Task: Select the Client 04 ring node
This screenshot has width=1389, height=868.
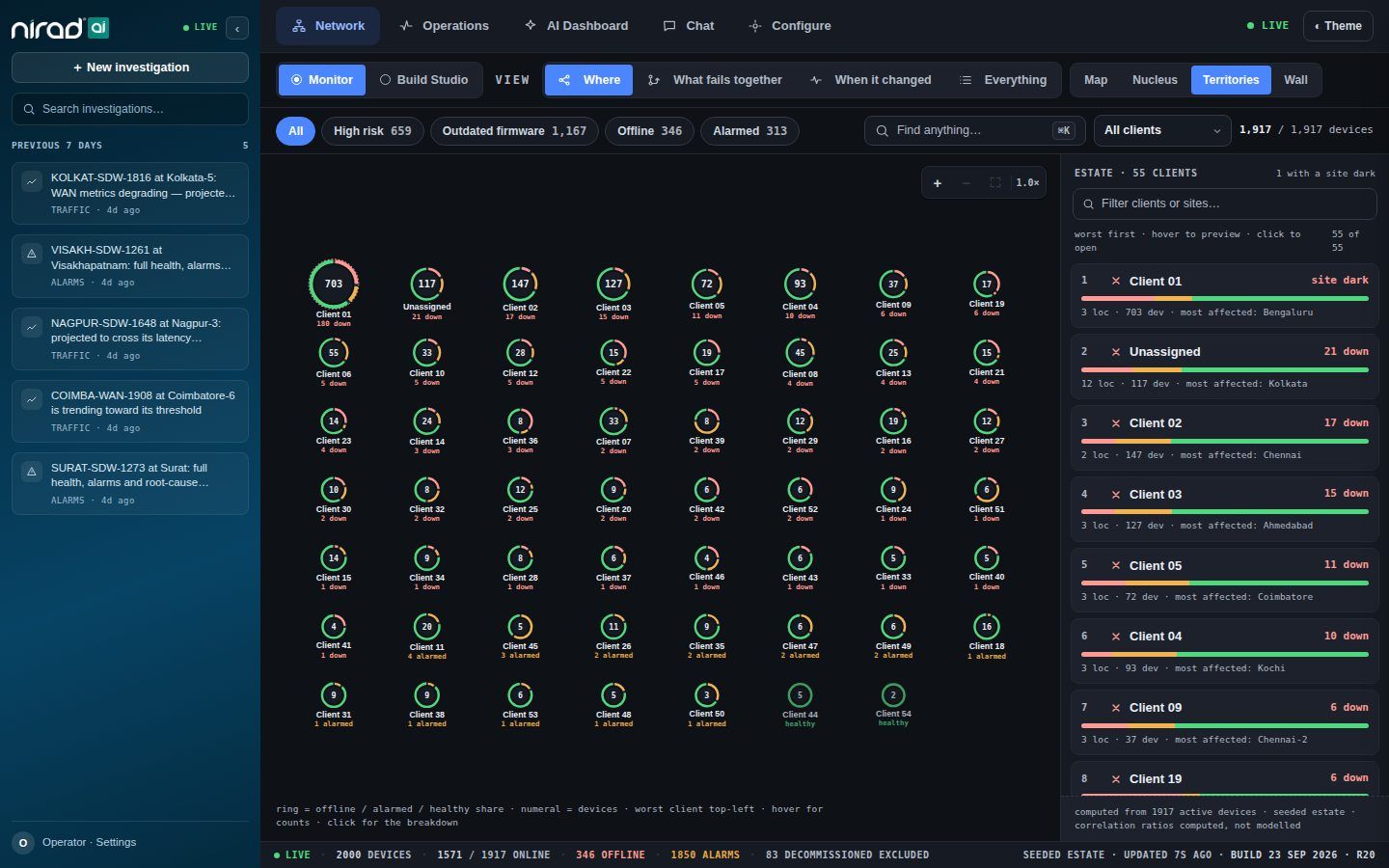Action: (800, 285)
